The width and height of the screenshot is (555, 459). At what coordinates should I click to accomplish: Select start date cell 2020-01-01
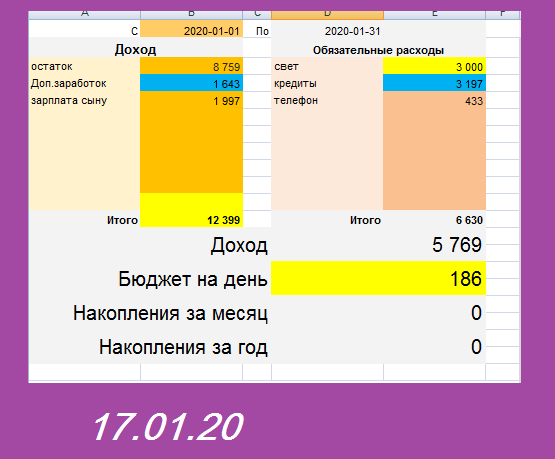[191, 29]
